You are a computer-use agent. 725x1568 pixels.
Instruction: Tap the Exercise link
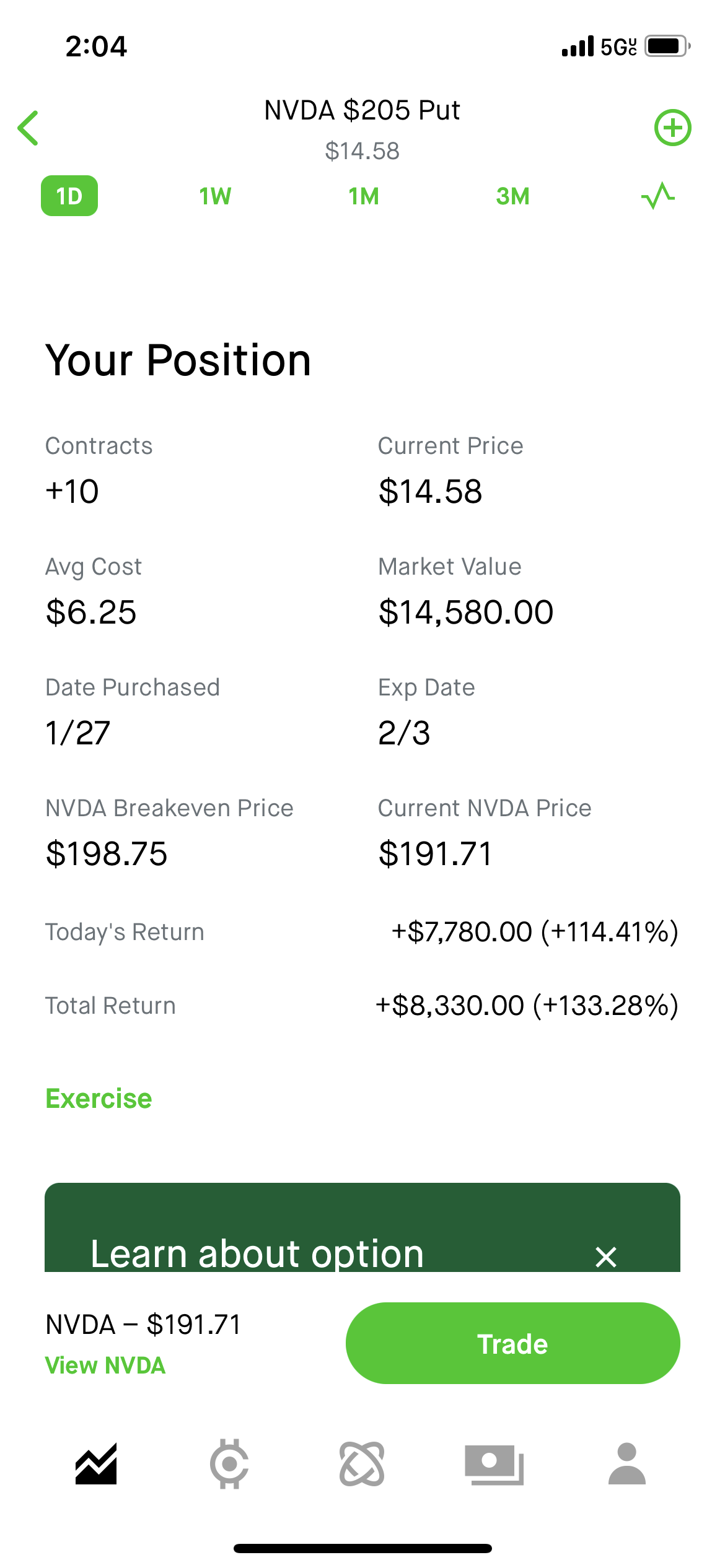click(99, 1099)
